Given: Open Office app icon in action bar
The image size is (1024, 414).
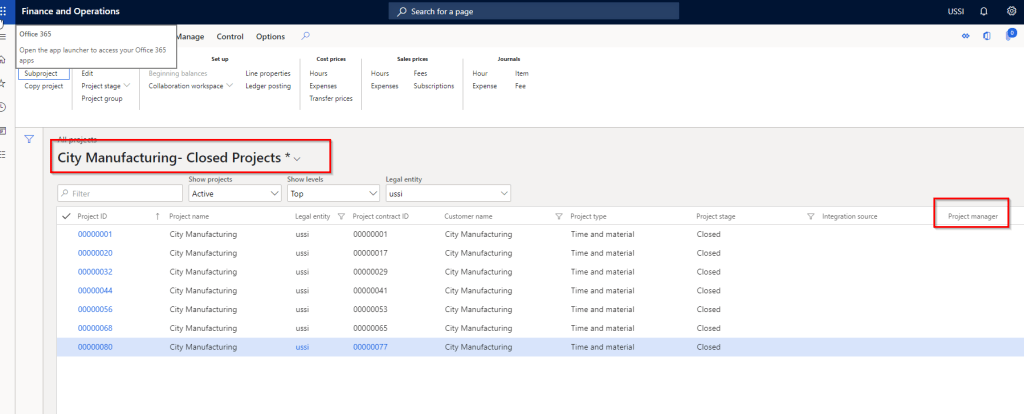Looking at the screenshot, I should [x=987, y=37].
